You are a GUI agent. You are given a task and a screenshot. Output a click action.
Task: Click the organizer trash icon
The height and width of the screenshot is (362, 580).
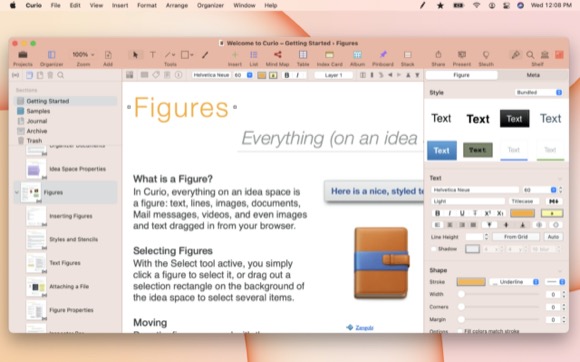coord(50,75)
